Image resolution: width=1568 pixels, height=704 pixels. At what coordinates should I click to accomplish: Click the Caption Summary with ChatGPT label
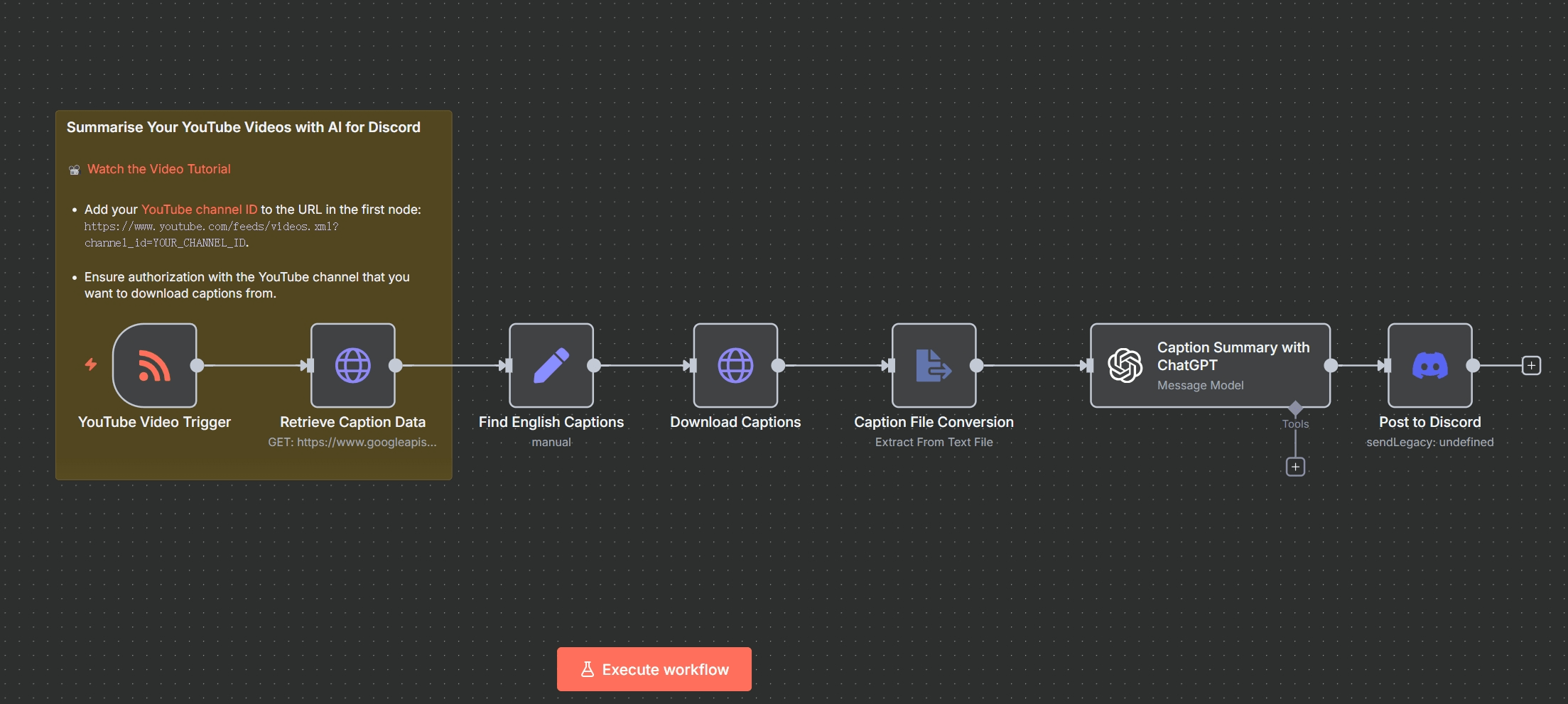1233,356
